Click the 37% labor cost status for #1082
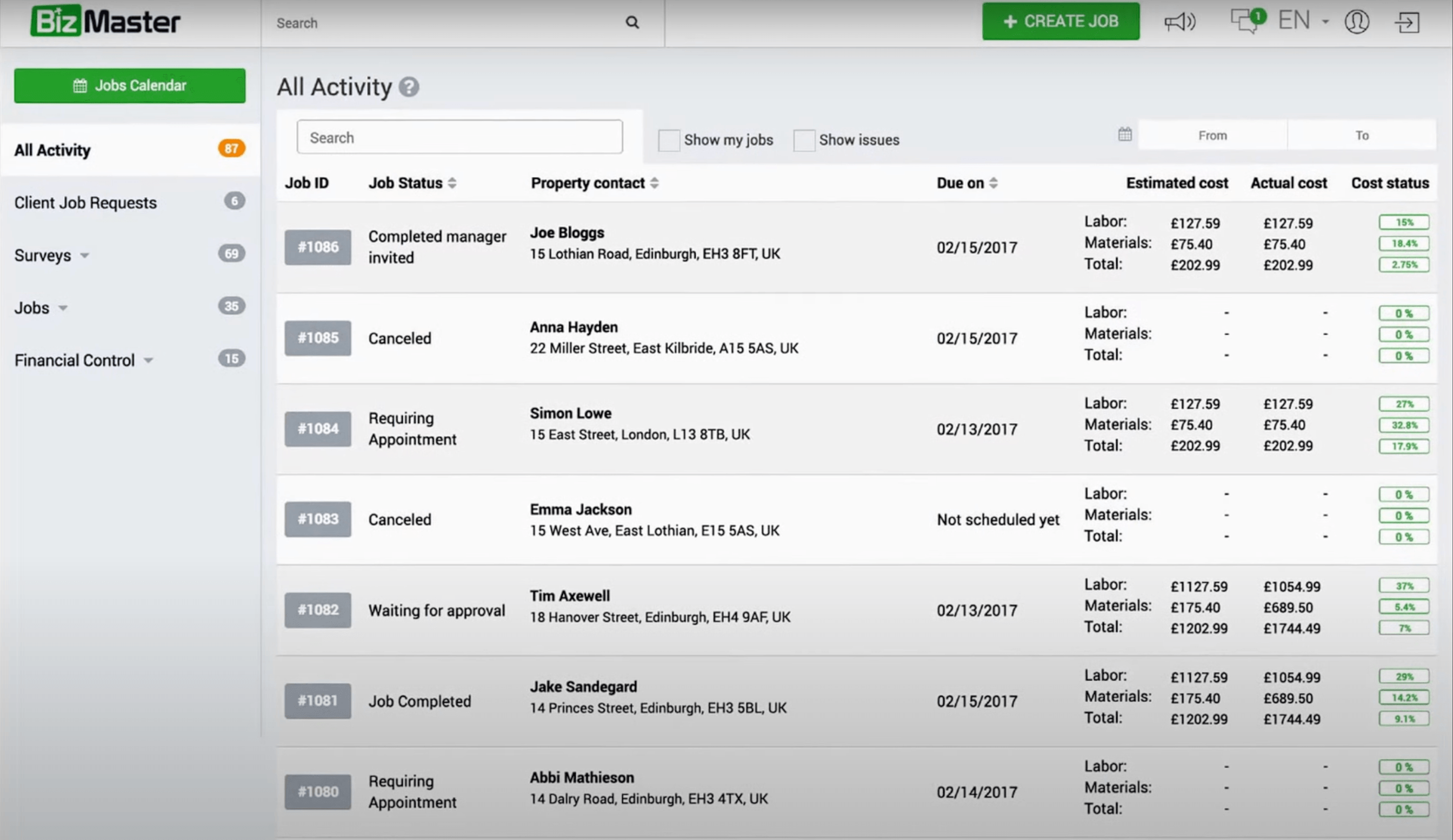The image size is (1453, 840). pyautogui.click(x=1404, y=586)
